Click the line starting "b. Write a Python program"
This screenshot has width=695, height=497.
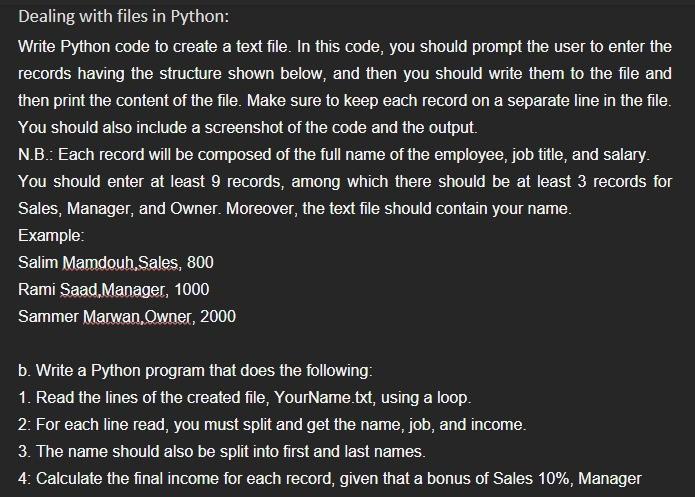click(195, 371)
